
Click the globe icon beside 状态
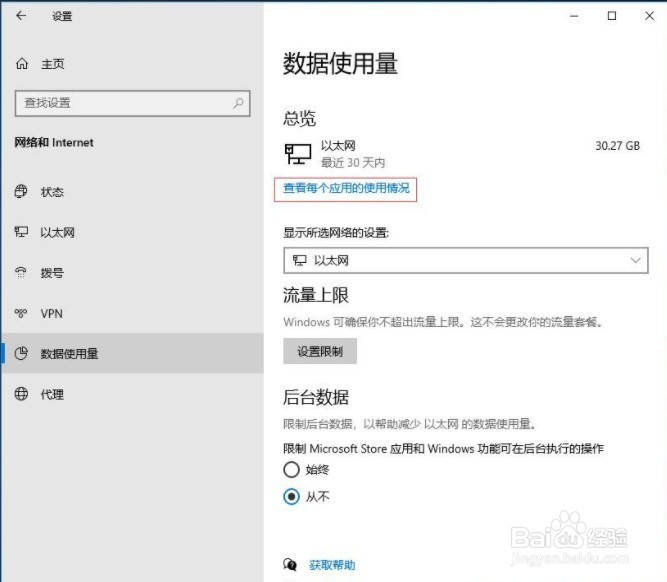pyautogui.click(x=21, y=191)
